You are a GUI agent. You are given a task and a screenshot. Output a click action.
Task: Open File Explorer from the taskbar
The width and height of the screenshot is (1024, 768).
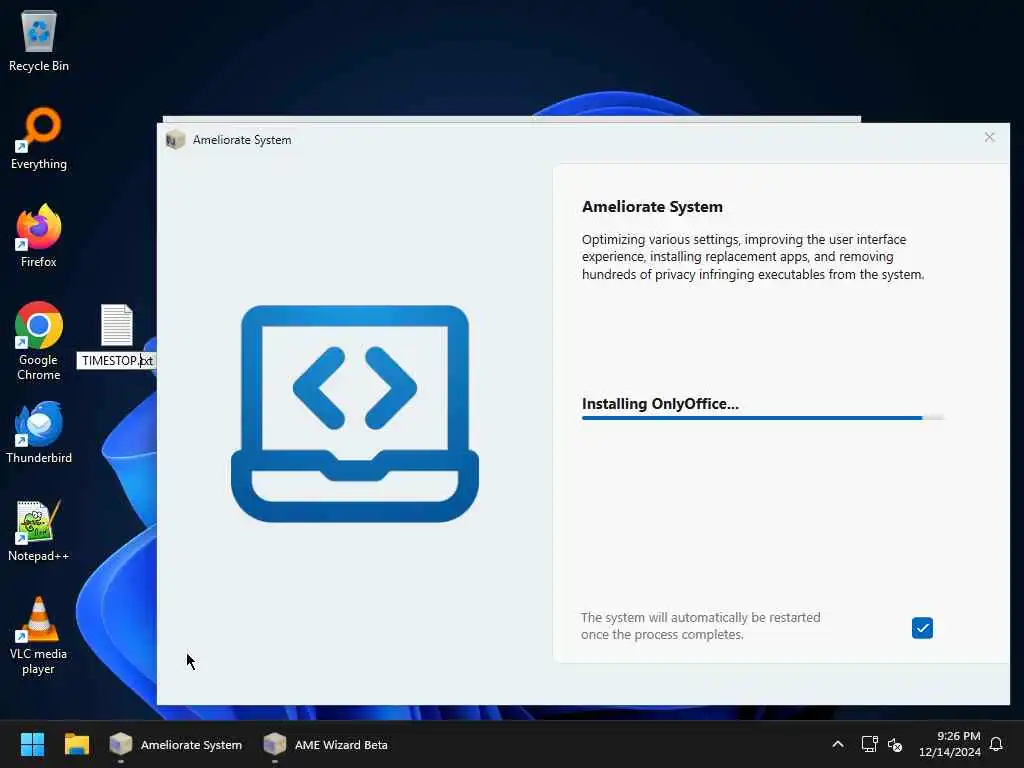[76, 744]
